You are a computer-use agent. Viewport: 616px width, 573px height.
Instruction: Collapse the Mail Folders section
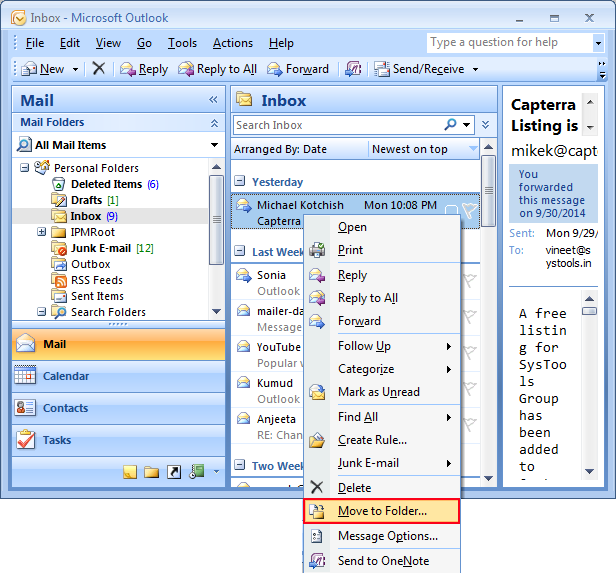coord(214,123)
